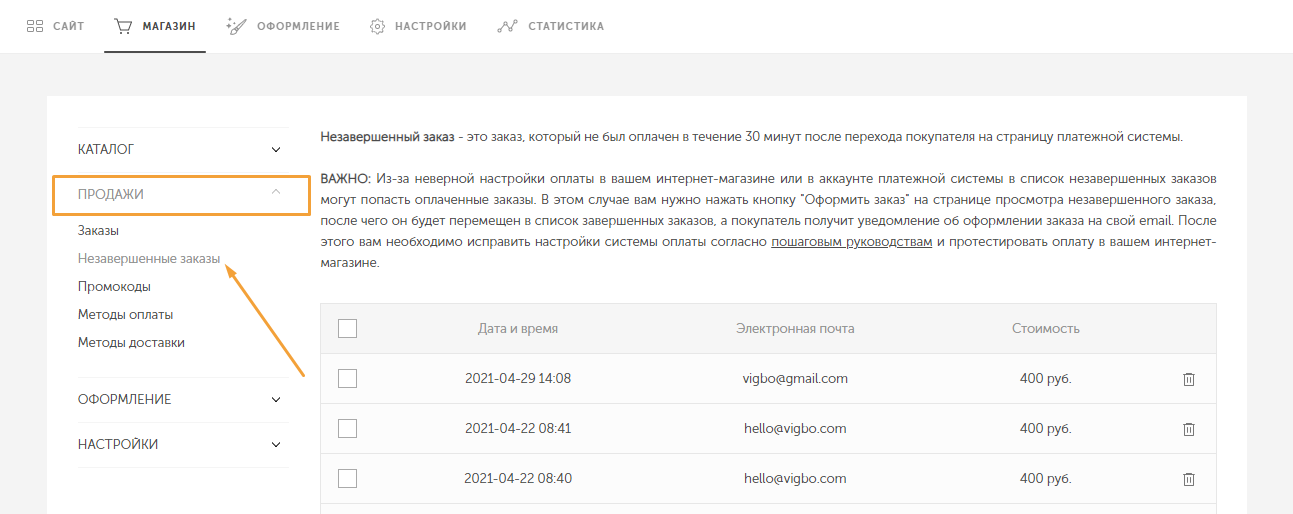Open Промокоды in the sidebar

coord(115,286)
